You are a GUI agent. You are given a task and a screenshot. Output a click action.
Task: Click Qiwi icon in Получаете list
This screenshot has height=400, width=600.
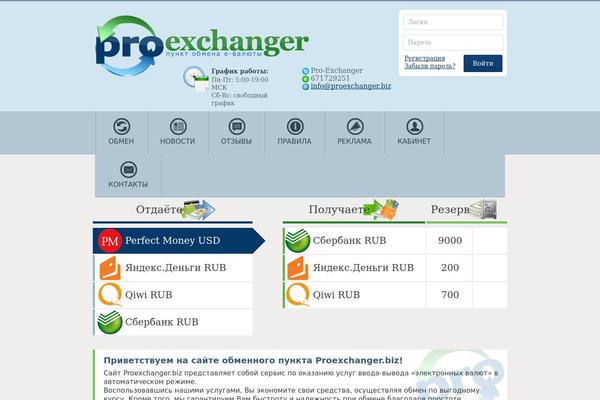[x=297, y=295]
